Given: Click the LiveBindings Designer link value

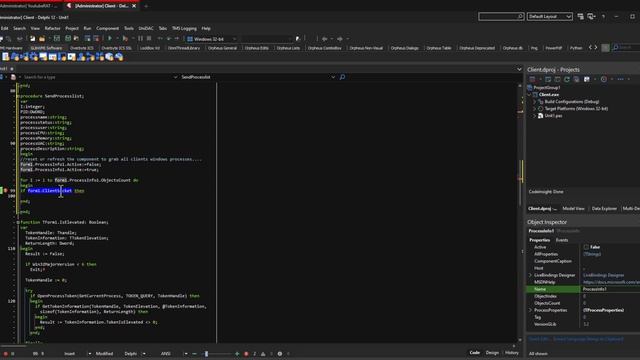Looking at the screenshot, I should (603, 275).
